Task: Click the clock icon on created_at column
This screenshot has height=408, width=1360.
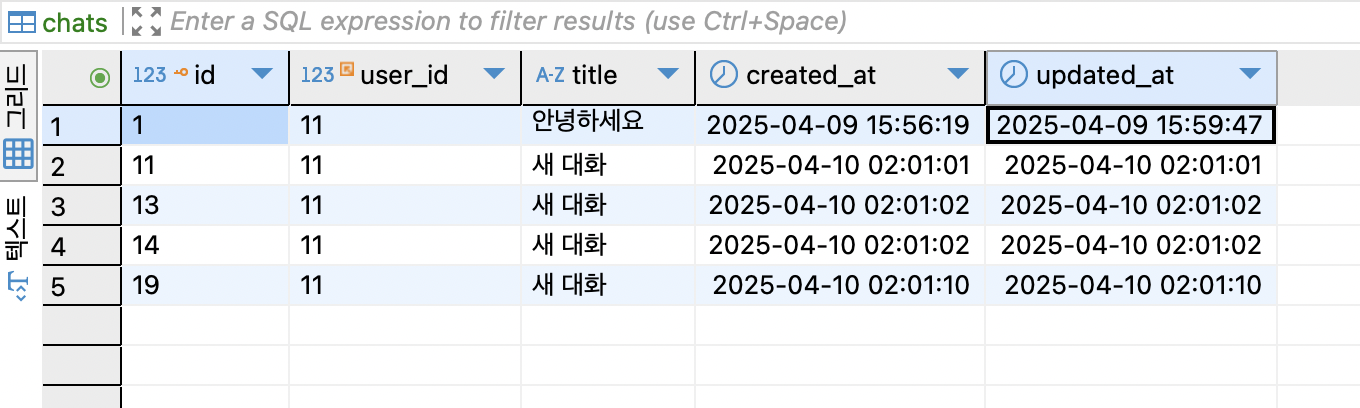Action: 723,75
